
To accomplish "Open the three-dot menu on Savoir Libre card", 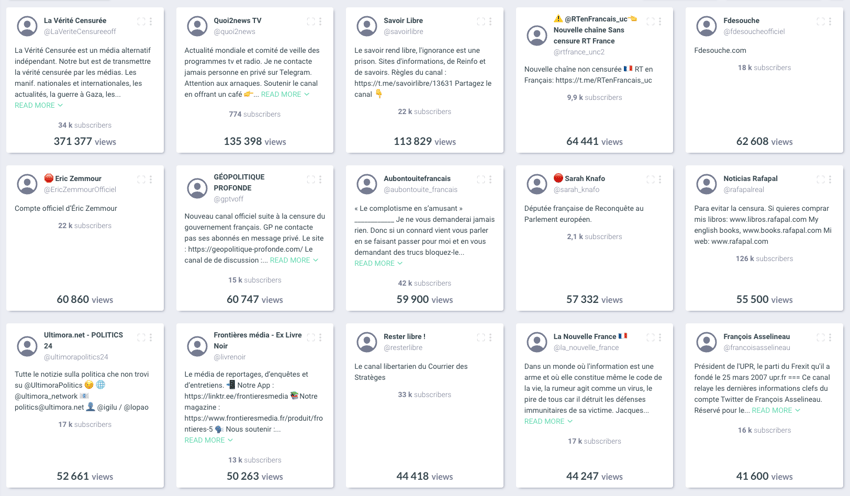I will tap(490, 22).
